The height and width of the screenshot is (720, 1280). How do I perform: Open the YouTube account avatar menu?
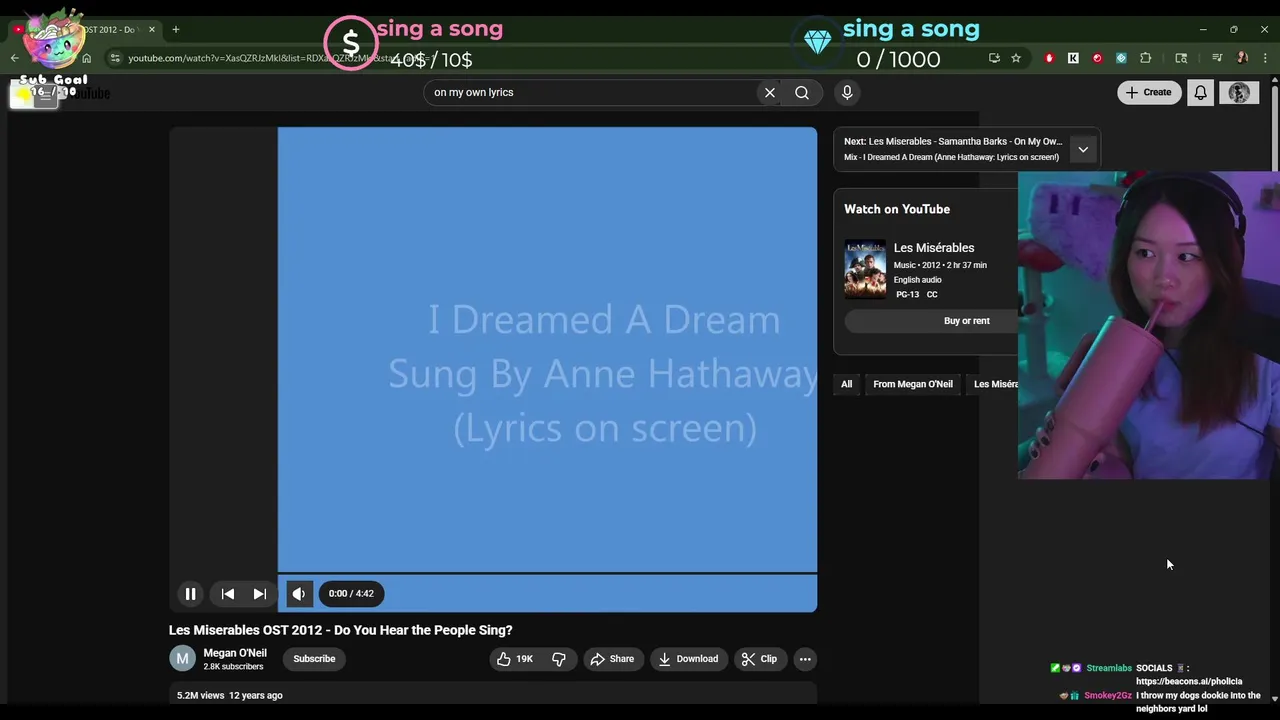pos(1239,93)
